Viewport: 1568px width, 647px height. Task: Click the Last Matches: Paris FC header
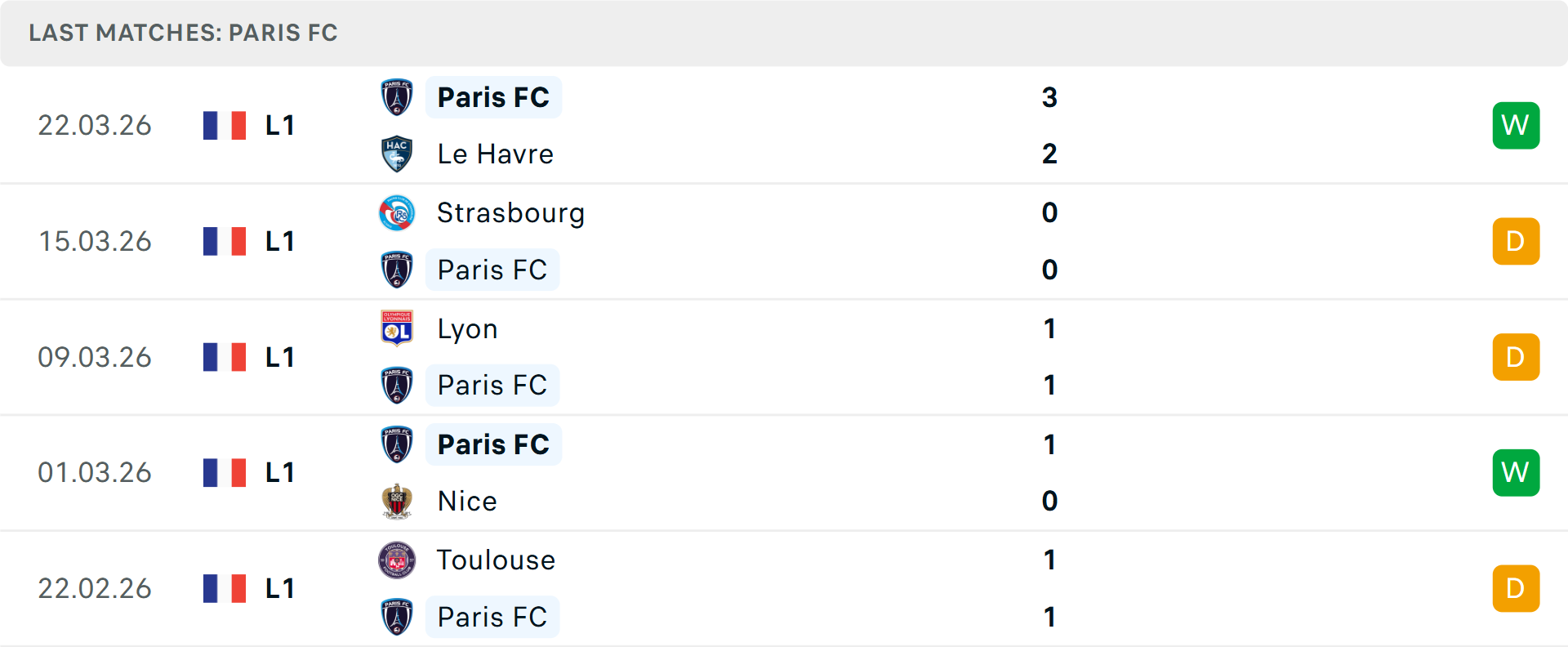[183, 33]
